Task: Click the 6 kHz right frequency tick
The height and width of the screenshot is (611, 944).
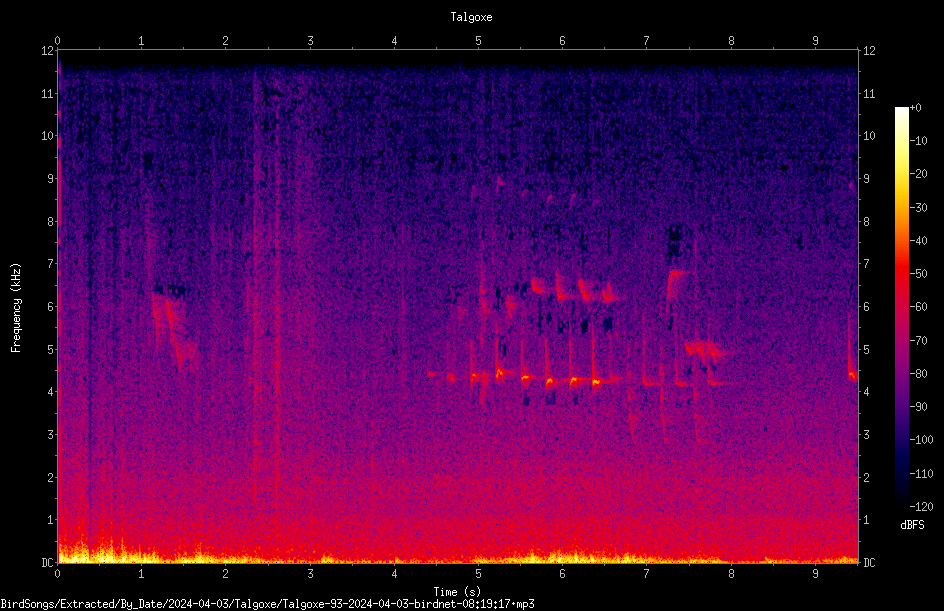Action: 866,306
